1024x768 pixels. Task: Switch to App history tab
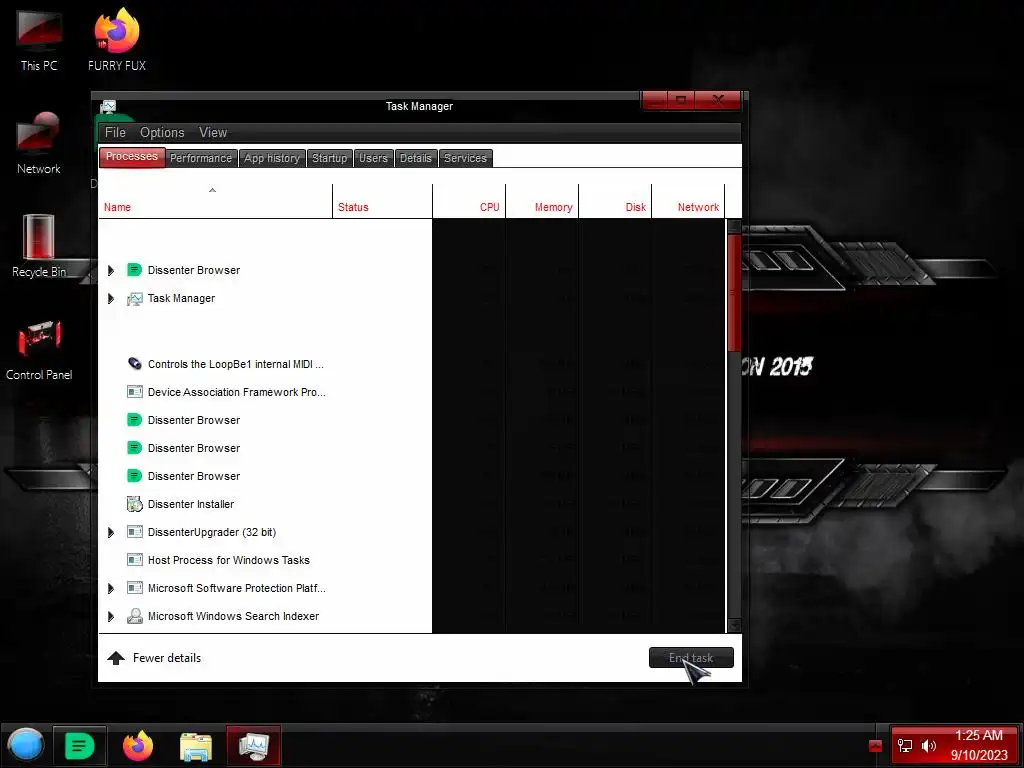(x=272, y=158)
